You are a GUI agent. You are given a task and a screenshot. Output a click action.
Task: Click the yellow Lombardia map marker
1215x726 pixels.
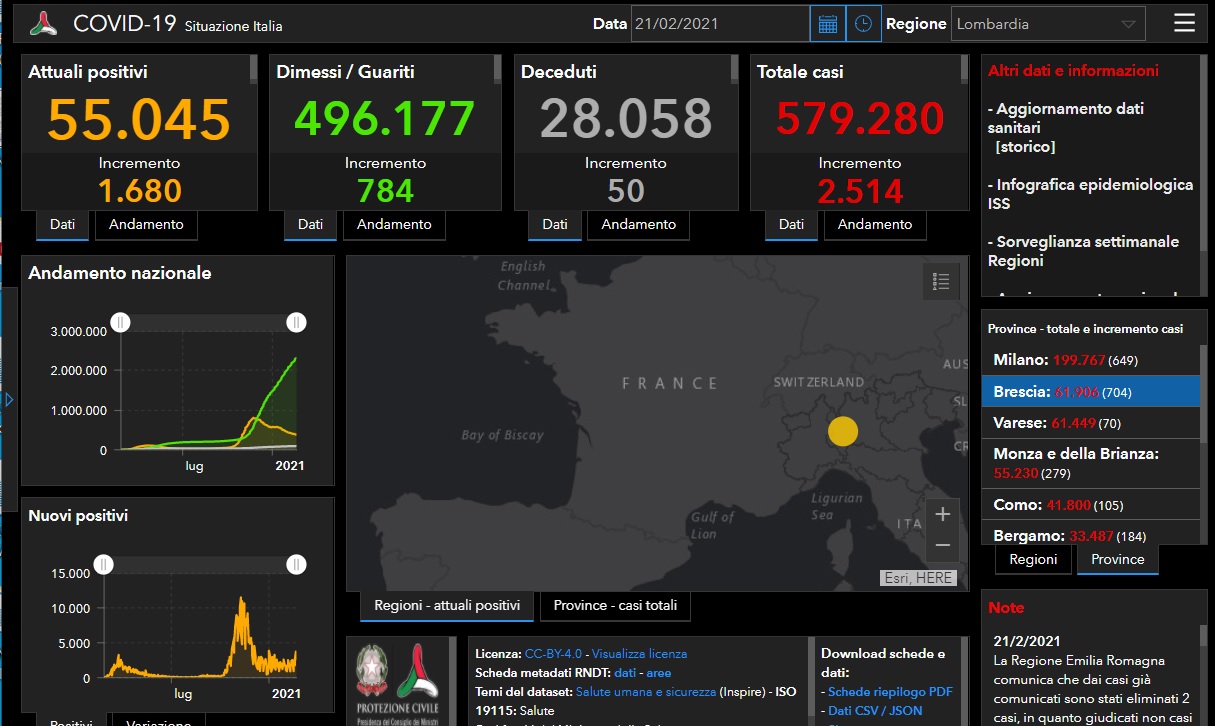[x=843, y=431]
